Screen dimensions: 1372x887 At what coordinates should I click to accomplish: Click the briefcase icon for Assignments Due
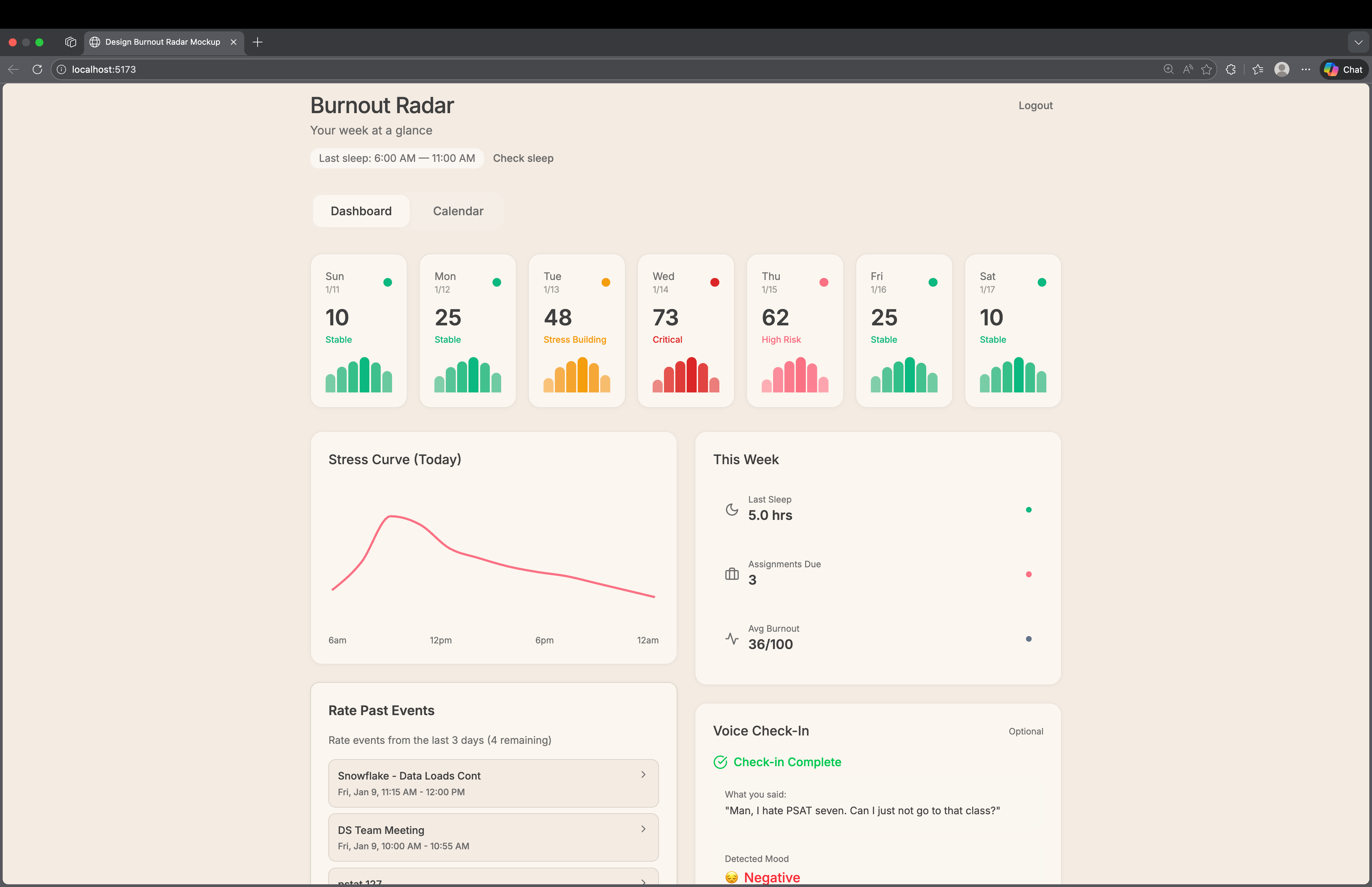(x=731, y=574)
